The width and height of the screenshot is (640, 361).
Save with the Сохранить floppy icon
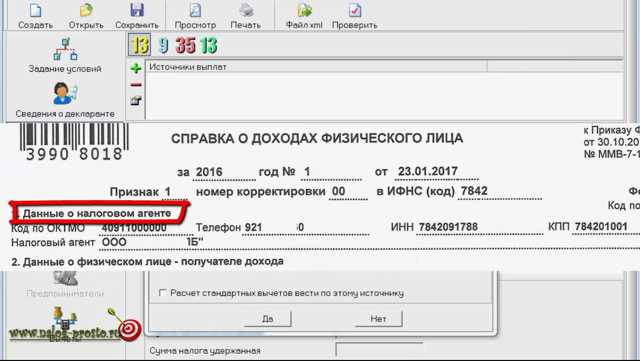point(137,10)
